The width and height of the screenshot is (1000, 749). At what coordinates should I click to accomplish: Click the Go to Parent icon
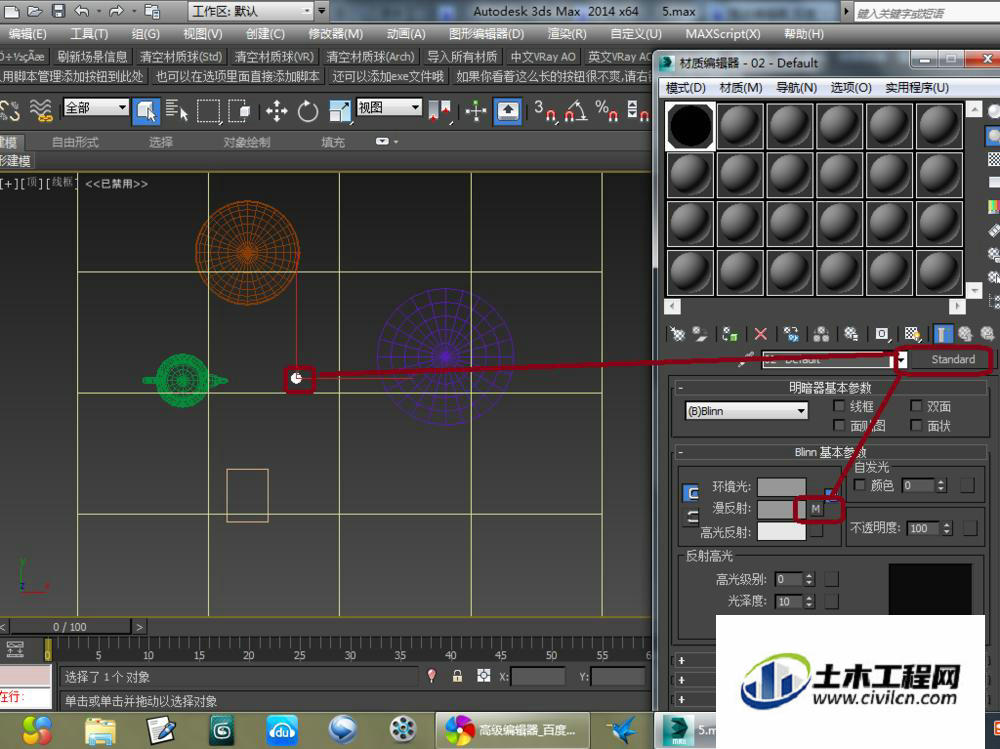click(966, 334)
